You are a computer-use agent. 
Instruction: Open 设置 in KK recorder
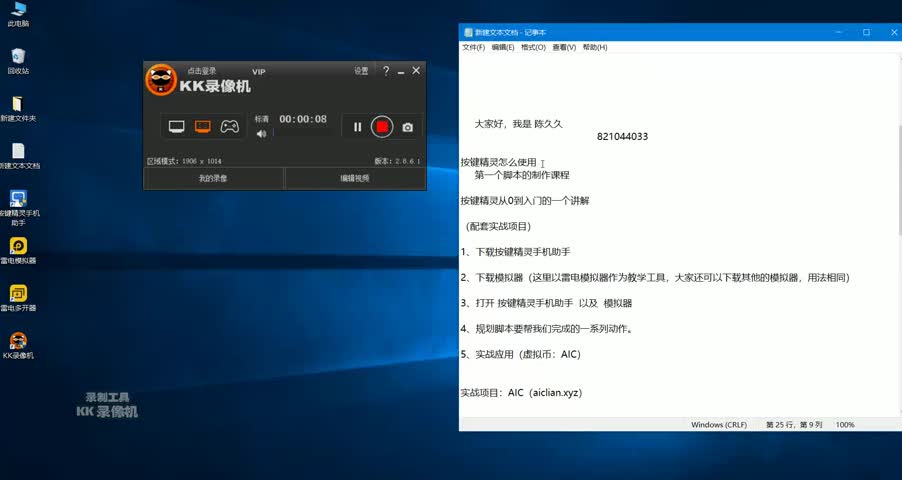[361, 71]
